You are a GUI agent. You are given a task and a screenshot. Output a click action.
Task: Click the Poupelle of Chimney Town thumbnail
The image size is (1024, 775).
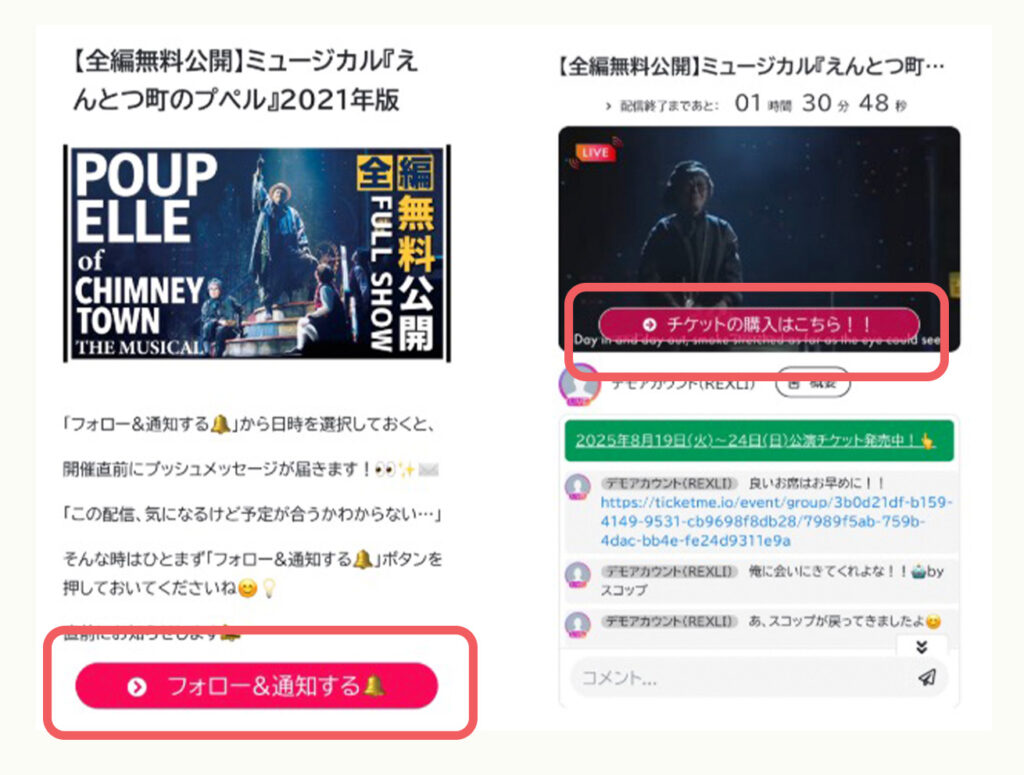point(257,253)
